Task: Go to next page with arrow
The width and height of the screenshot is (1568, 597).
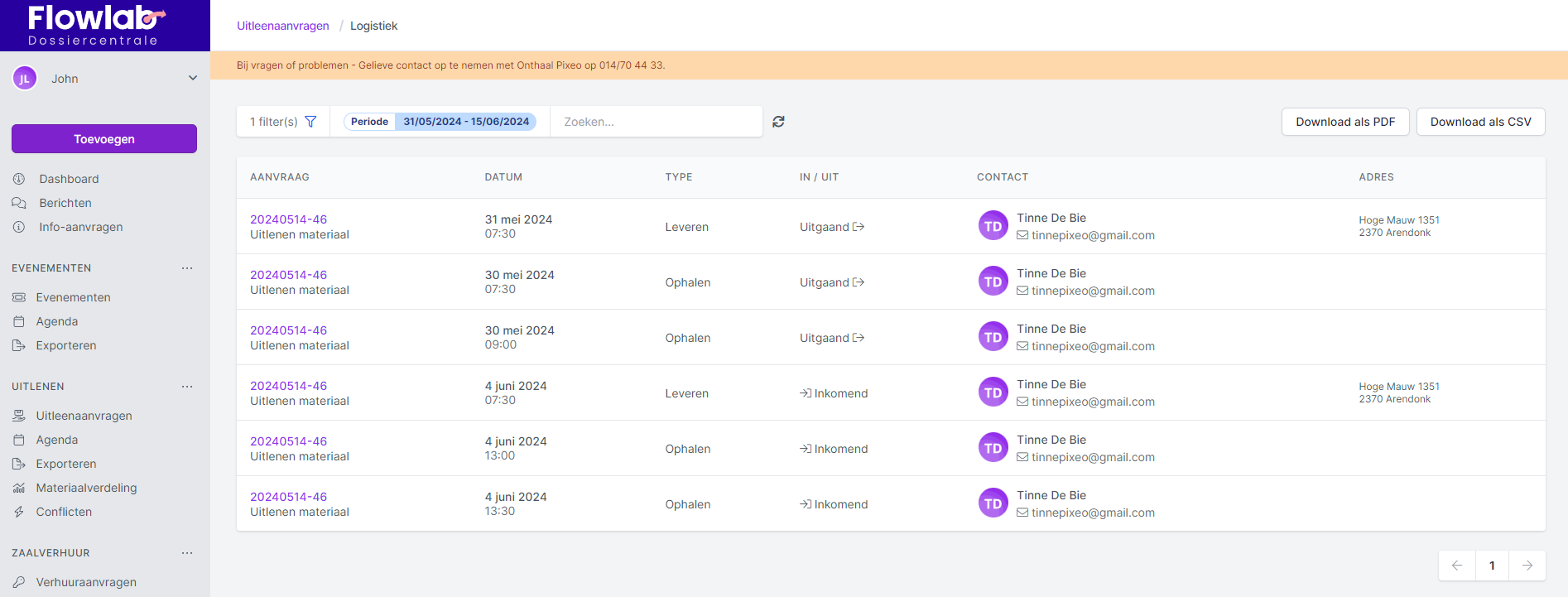Action: point(1527,566)
